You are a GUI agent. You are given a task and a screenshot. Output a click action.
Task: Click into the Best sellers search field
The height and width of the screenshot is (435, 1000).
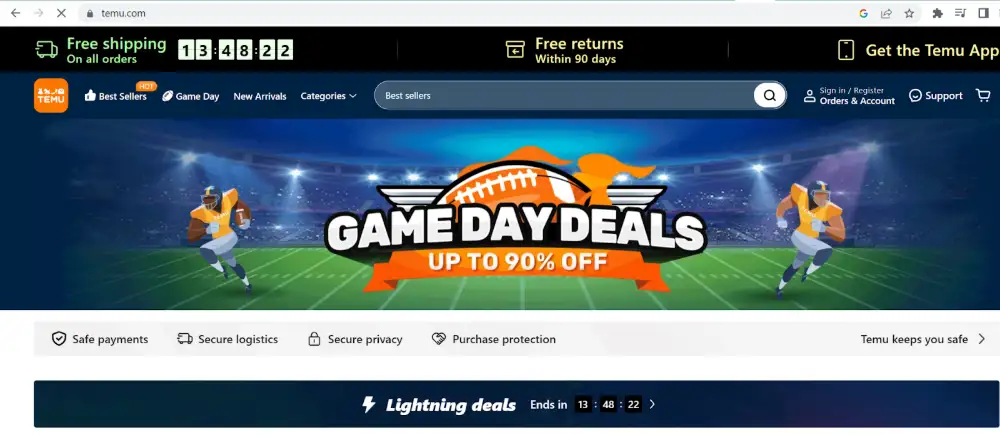point(564,96)
